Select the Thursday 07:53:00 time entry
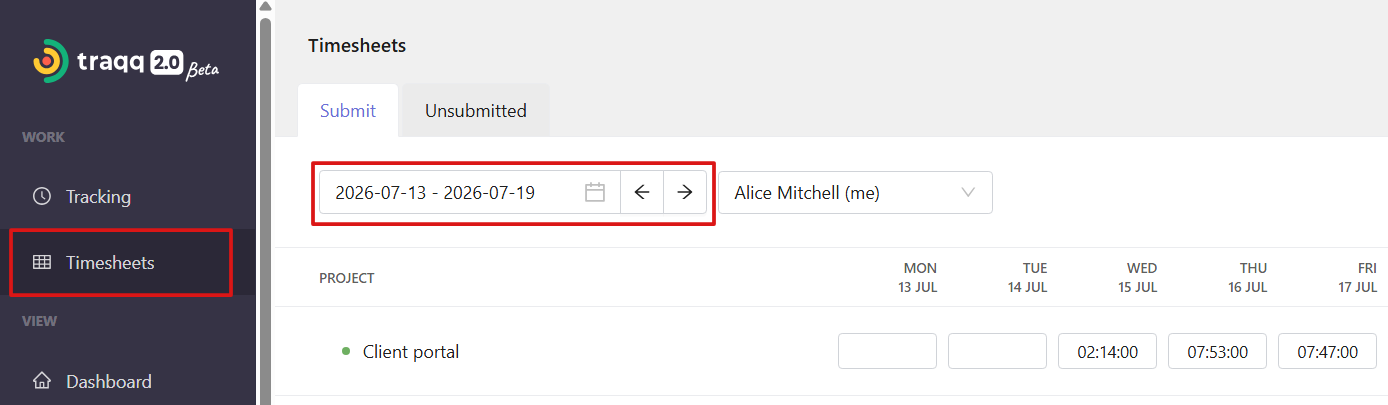This screenshot has width=1388, height=405. [x=1217, y=351]
